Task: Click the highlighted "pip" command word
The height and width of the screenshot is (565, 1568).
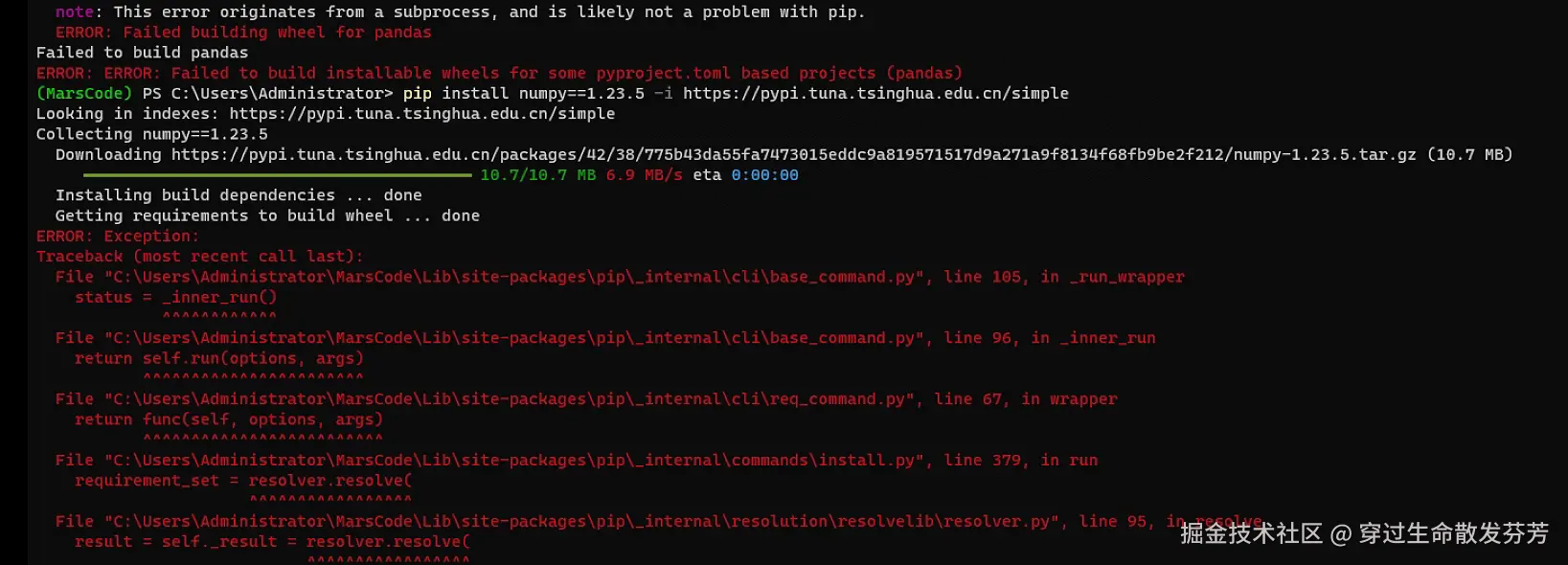Action: pos(417,93)
